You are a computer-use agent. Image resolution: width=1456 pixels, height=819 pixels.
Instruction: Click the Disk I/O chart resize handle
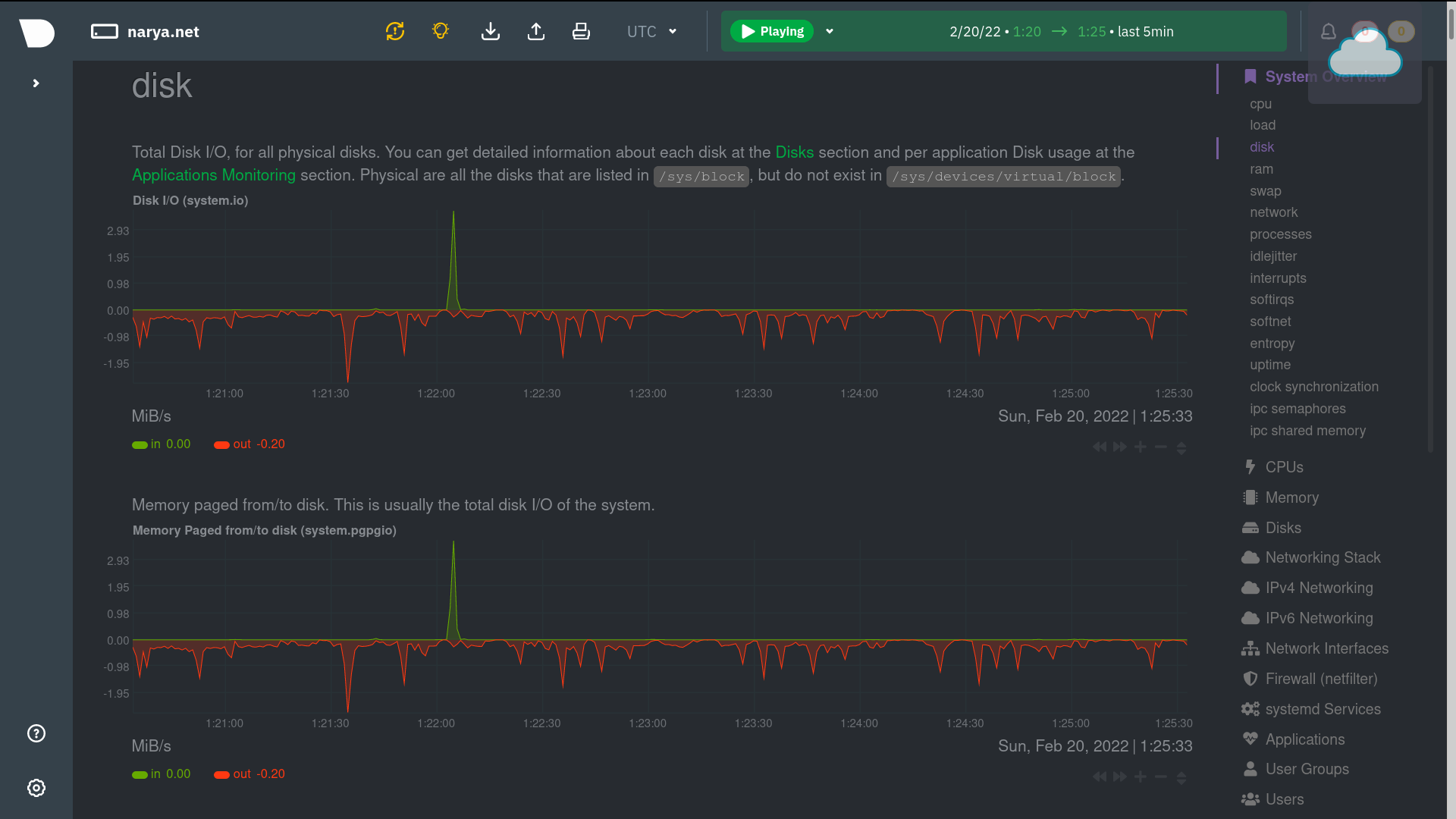pyautogui.click(x=1181, y=448)
